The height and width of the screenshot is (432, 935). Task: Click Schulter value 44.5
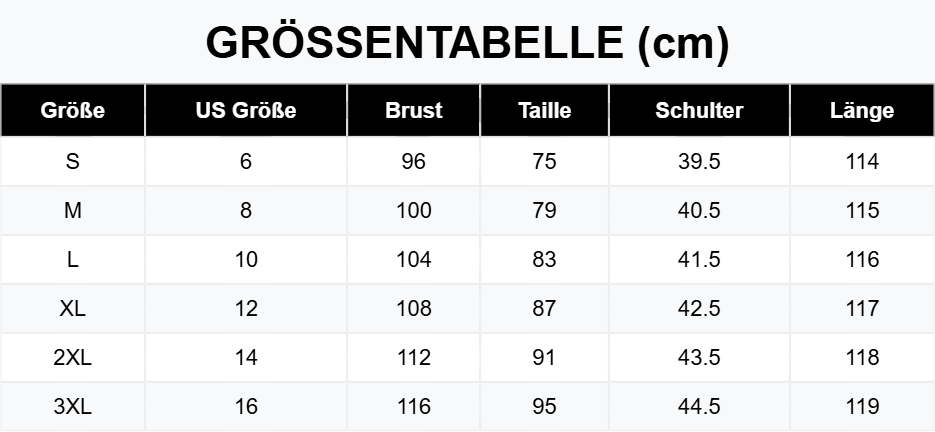pos(699,406)
